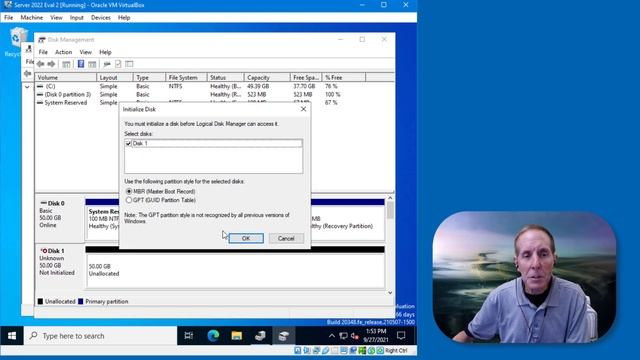This screenshot has width=640, height=360.
Task: Open the Action Center notifications icon
Action: (401, 336)
